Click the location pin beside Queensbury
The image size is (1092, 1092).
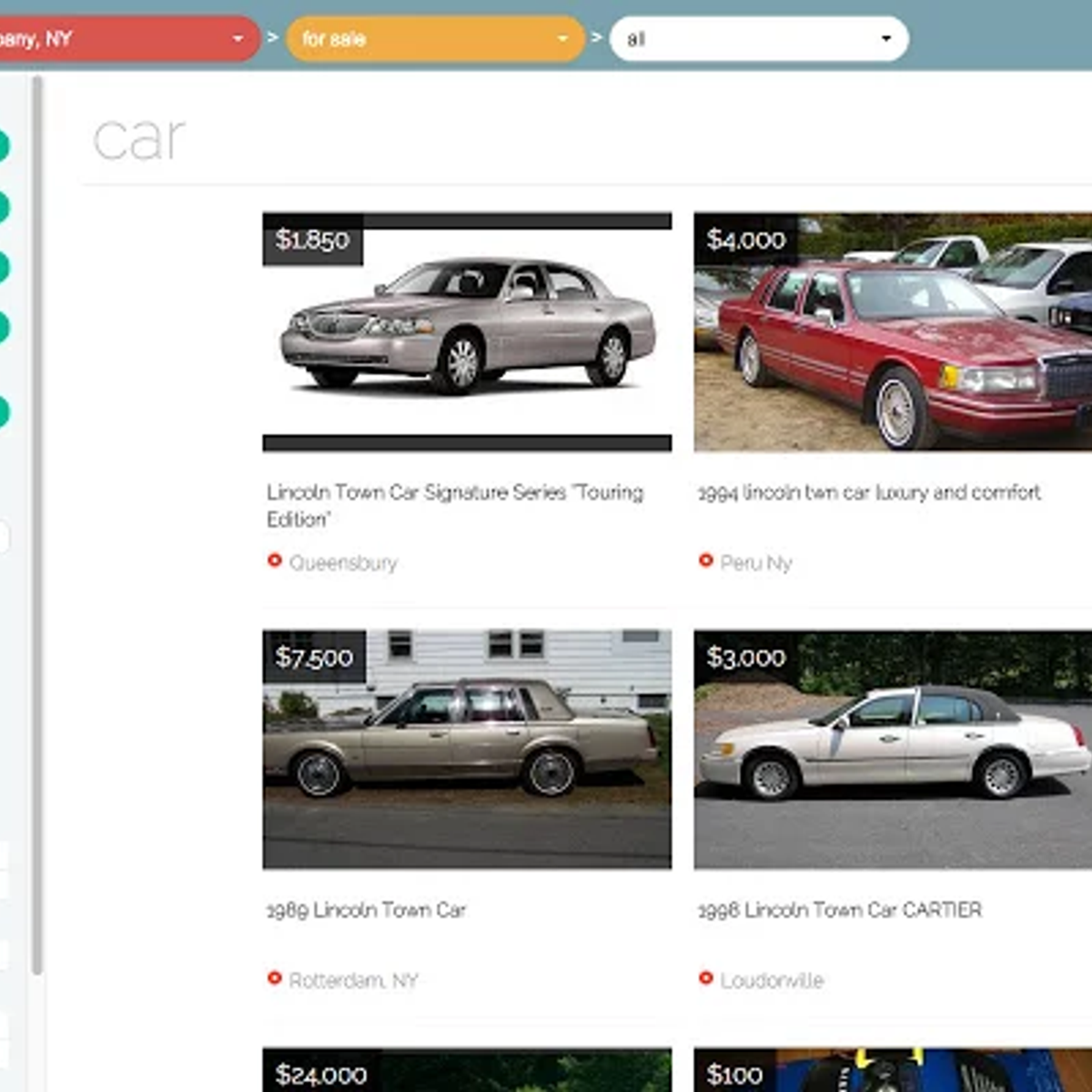click(x=274, y=561)
